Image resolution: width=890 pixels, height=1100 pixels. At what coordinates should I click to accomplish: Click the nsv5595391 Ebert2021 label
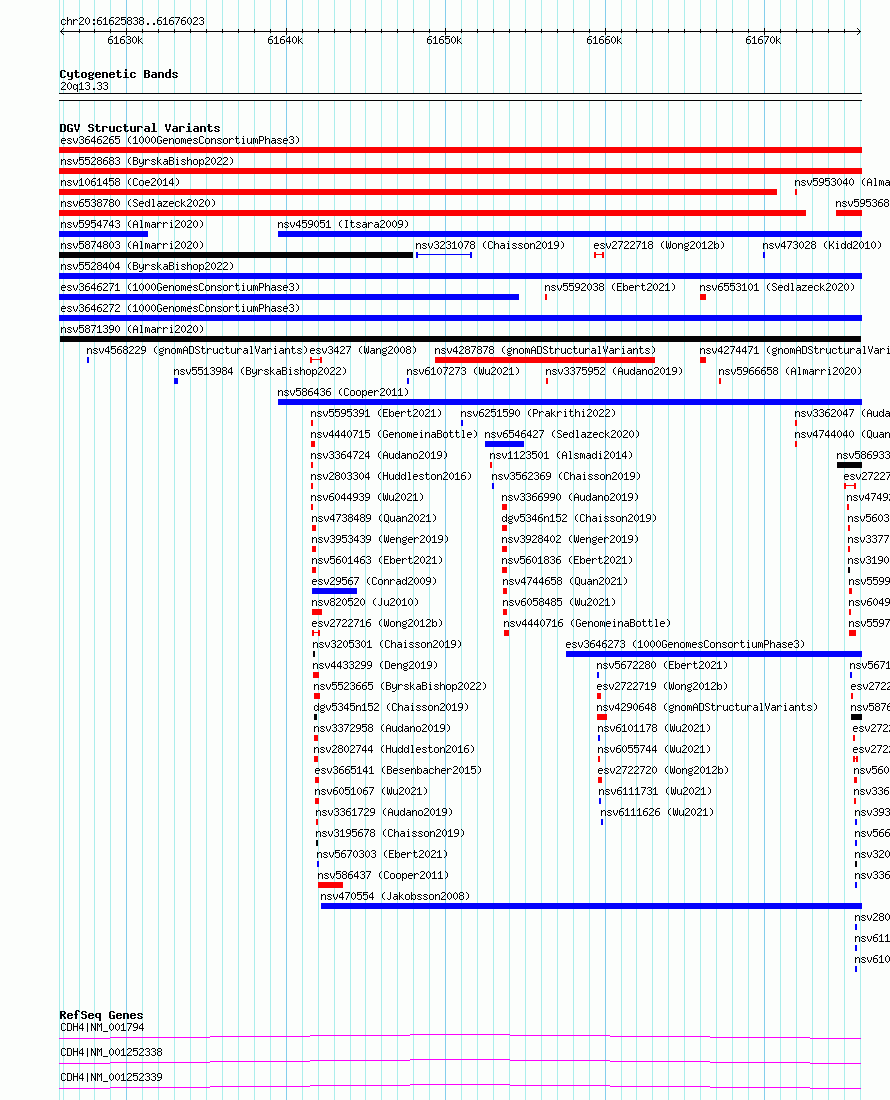click(x=377, y=413)
